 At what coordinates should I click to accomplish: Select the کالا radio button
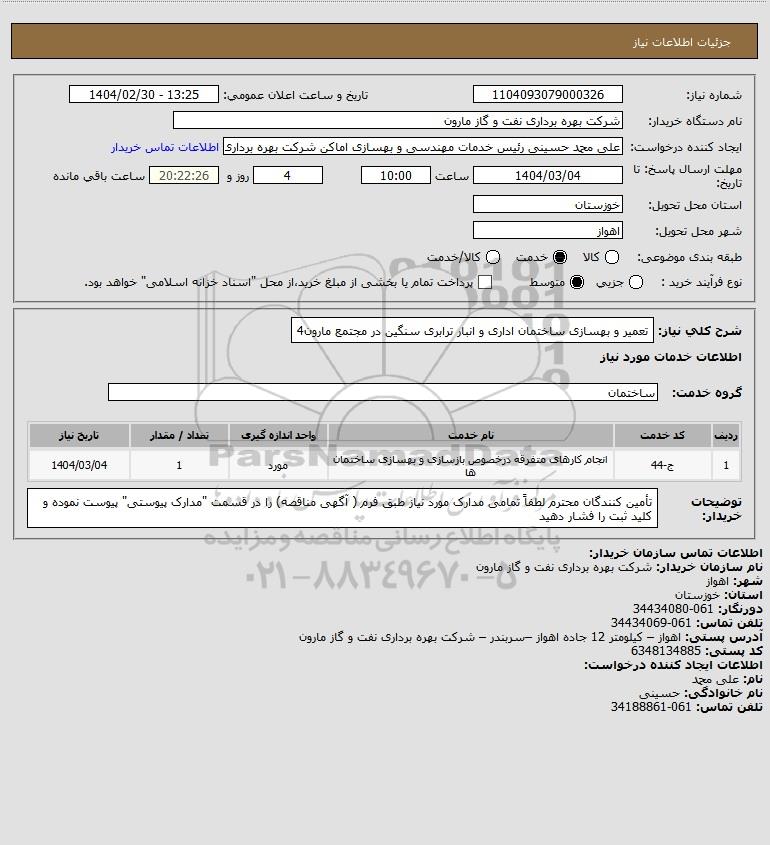(x=612, y=258)
